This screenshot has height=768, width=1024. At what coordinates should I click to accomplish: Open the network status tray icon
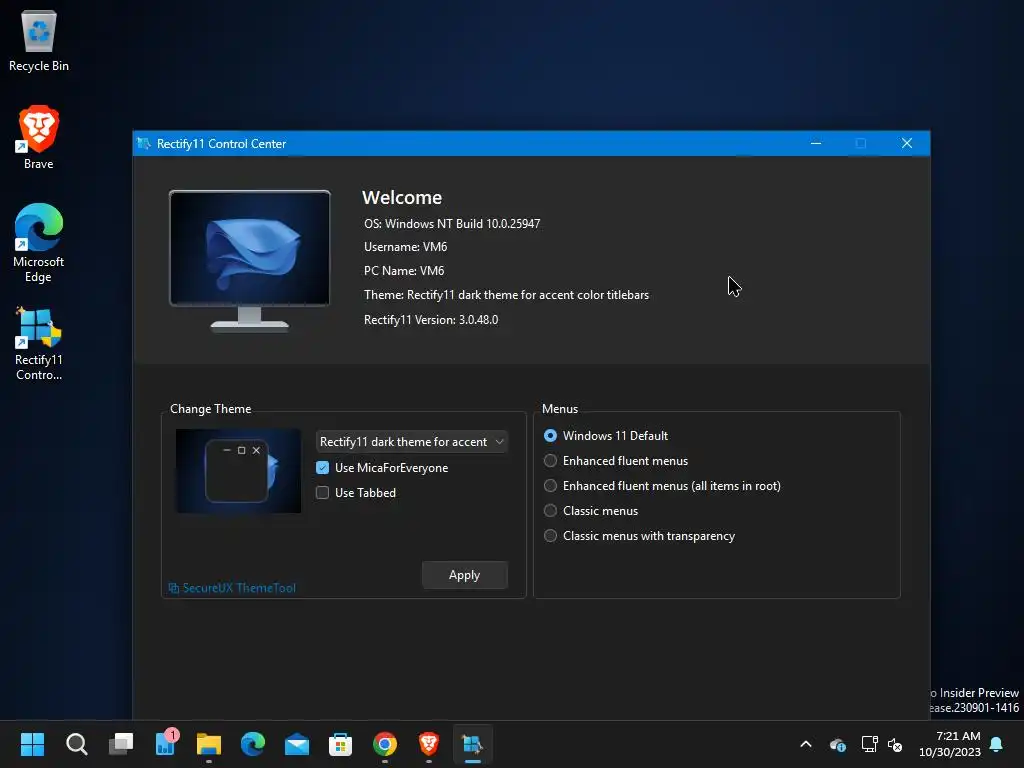tap(869, 744)
